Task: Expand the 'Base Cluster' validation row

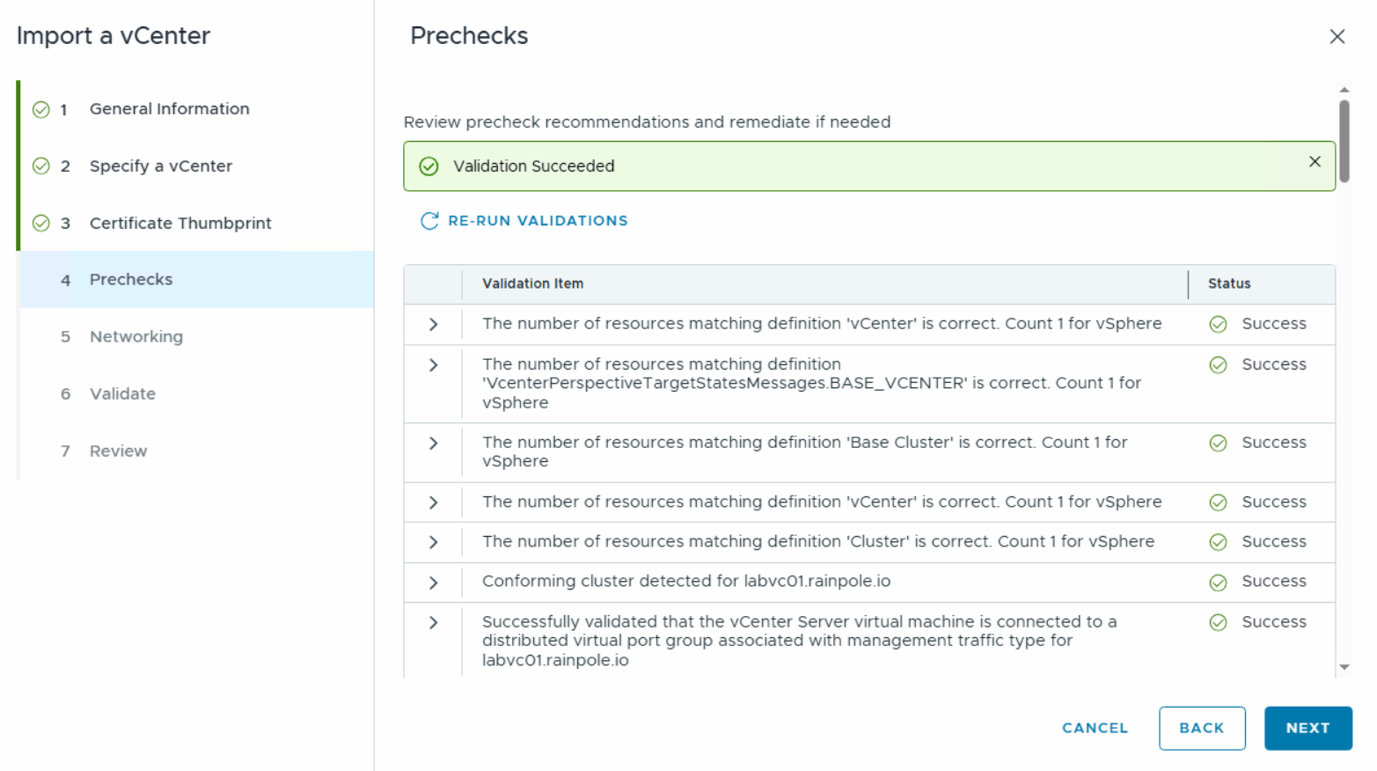Action: tap(433, 443)
